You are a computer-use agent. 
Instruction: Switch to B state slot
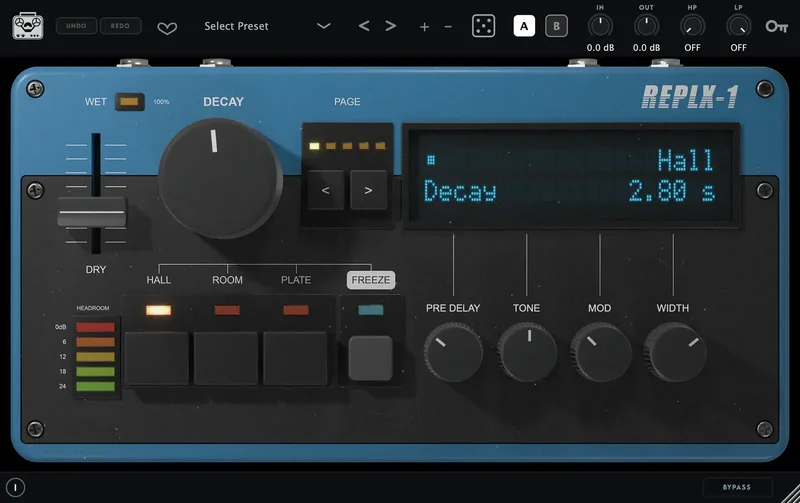click(x=556, y=26)
